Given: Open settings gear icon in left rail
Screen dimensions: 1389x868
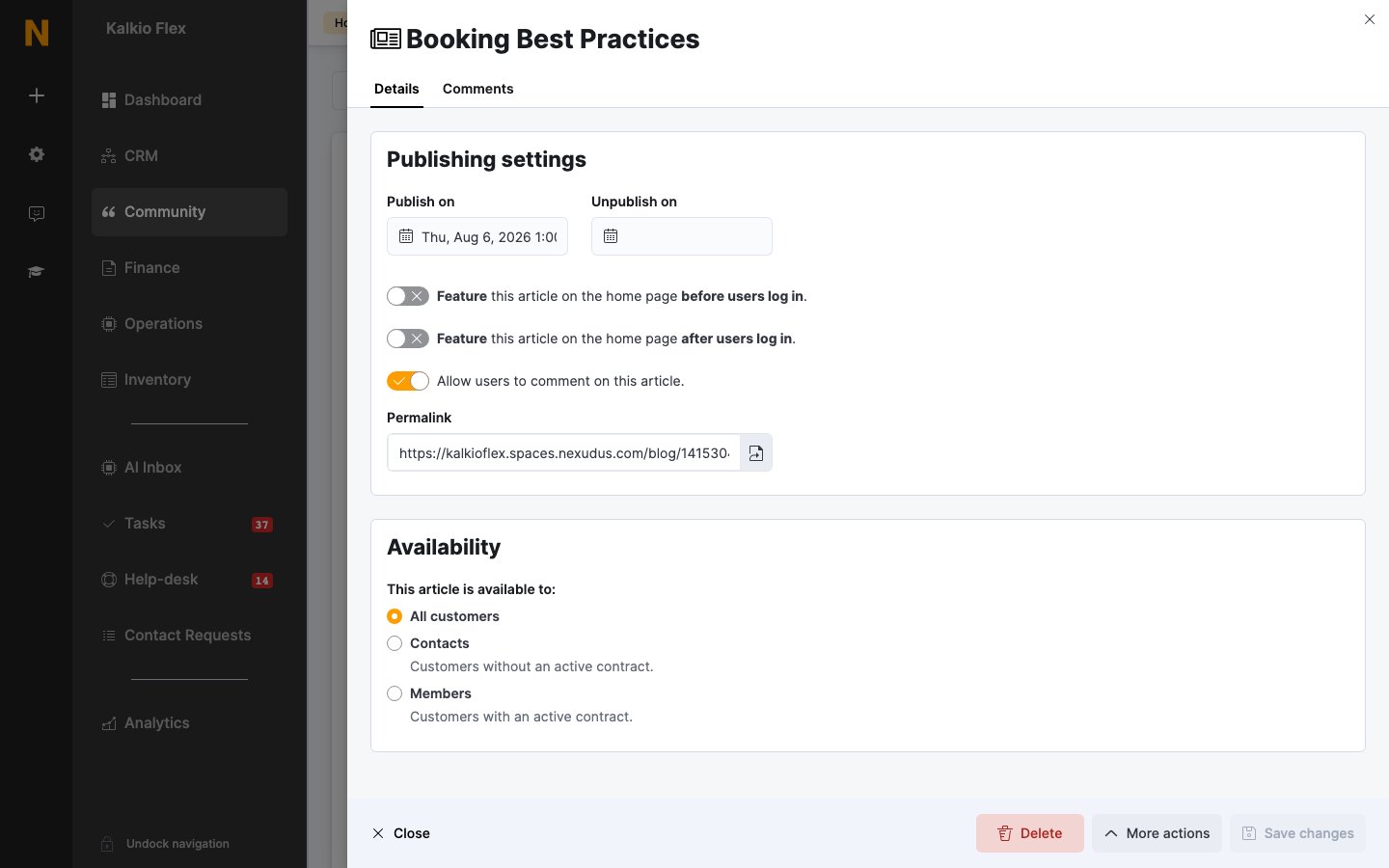Looking at the screenshot, I should pyautogui.click(x=37, y=154).
